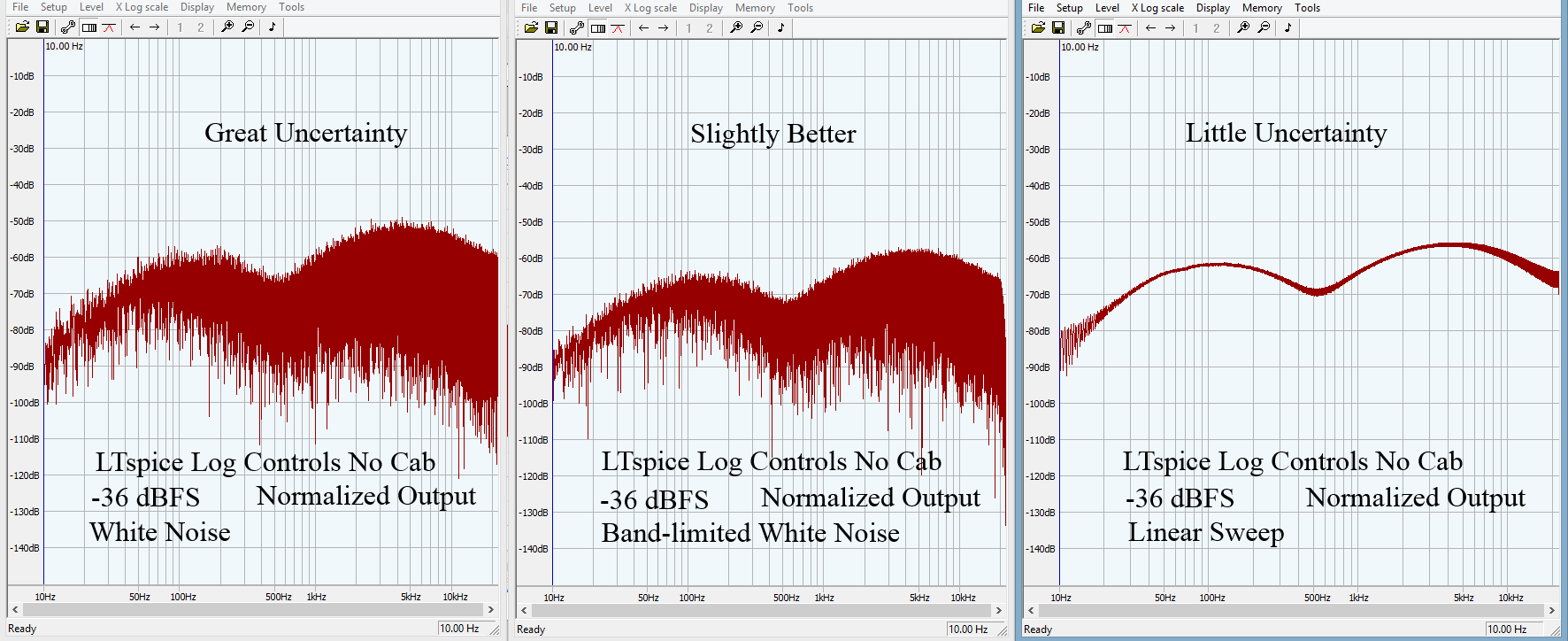This screenshot has width=1568, height=641.
Task: Open wrench settings in Slightly Better window
Action: pos(577,27)
